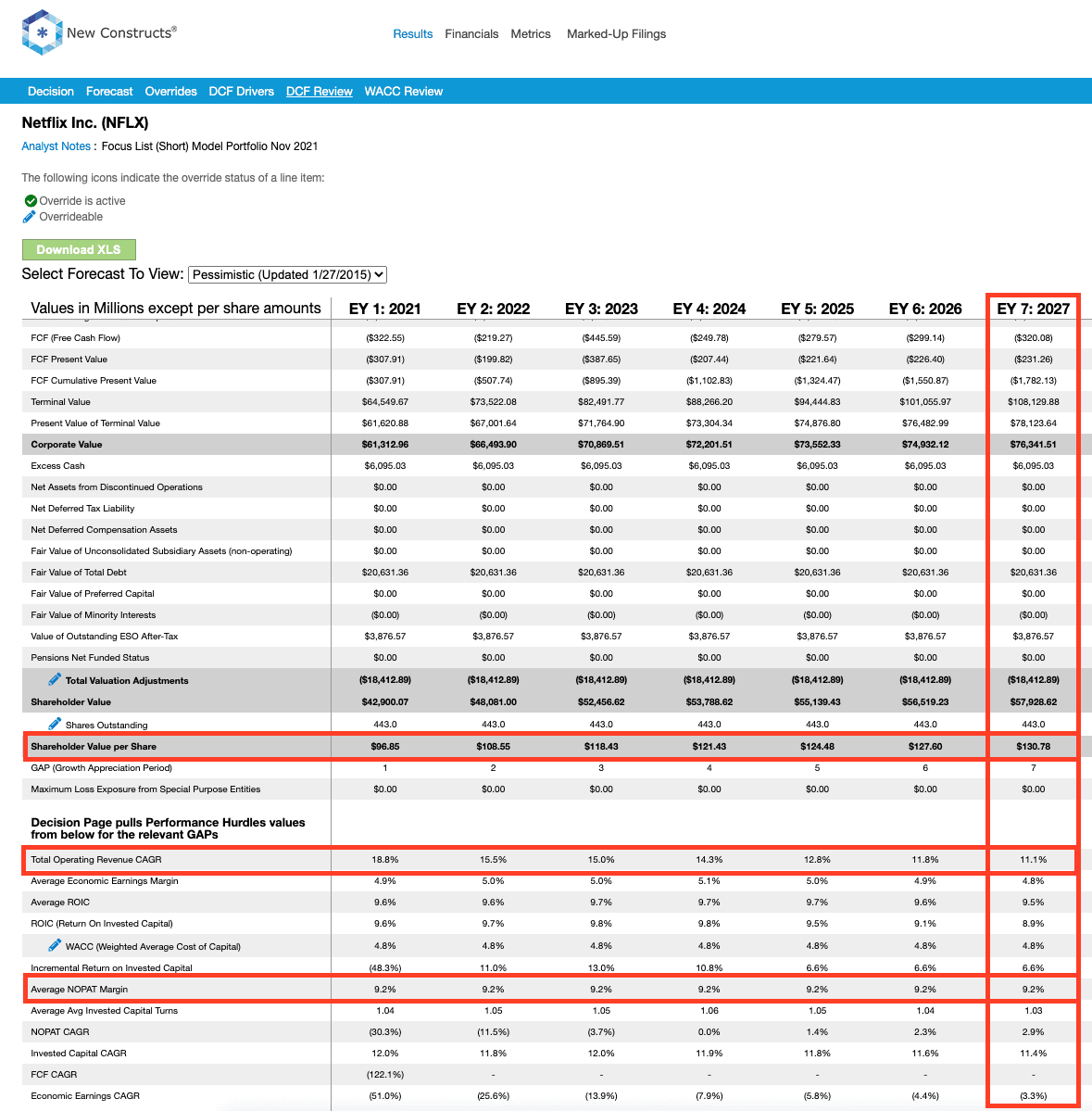
Task: Click the EY 4: 2024 column header
Action: [x=709, y=309]
